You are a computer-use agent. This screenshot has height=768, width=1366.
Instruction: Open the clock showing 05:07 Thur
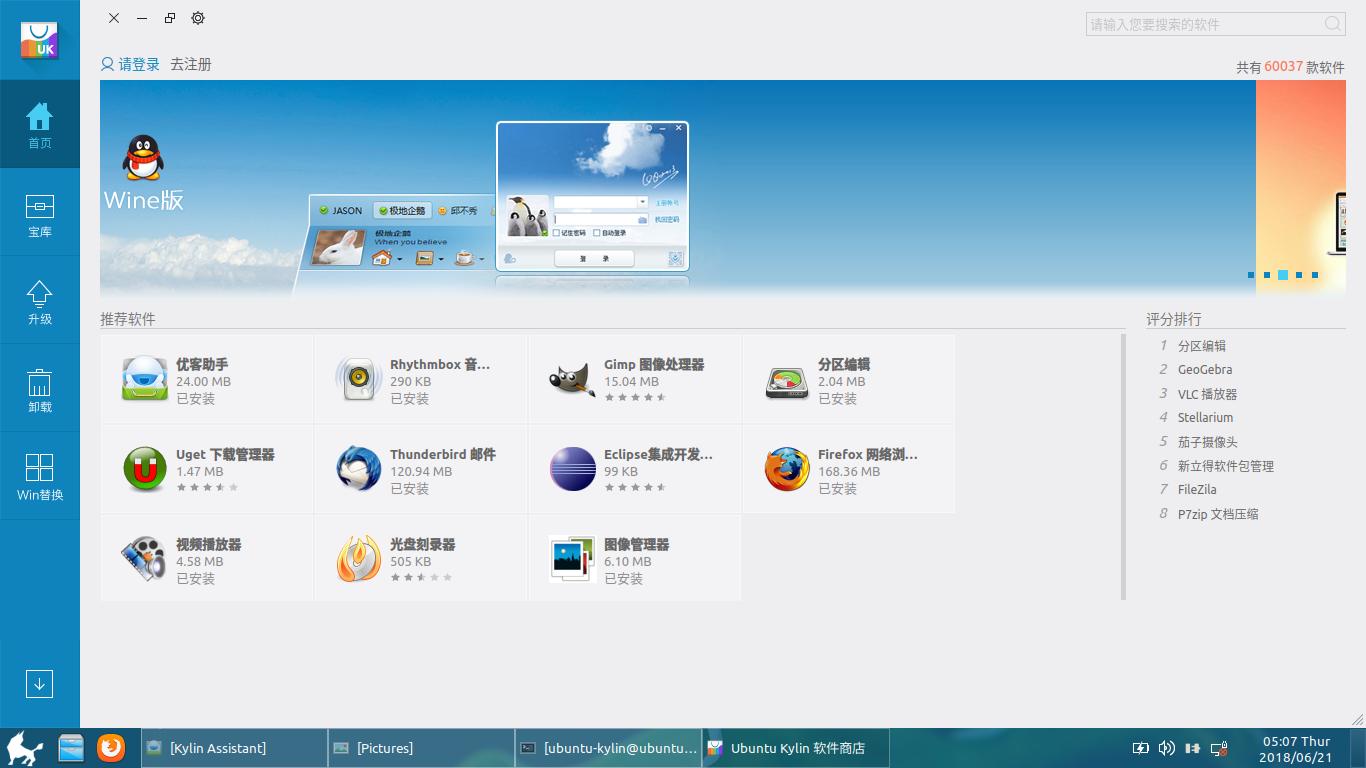(1296, 749)
